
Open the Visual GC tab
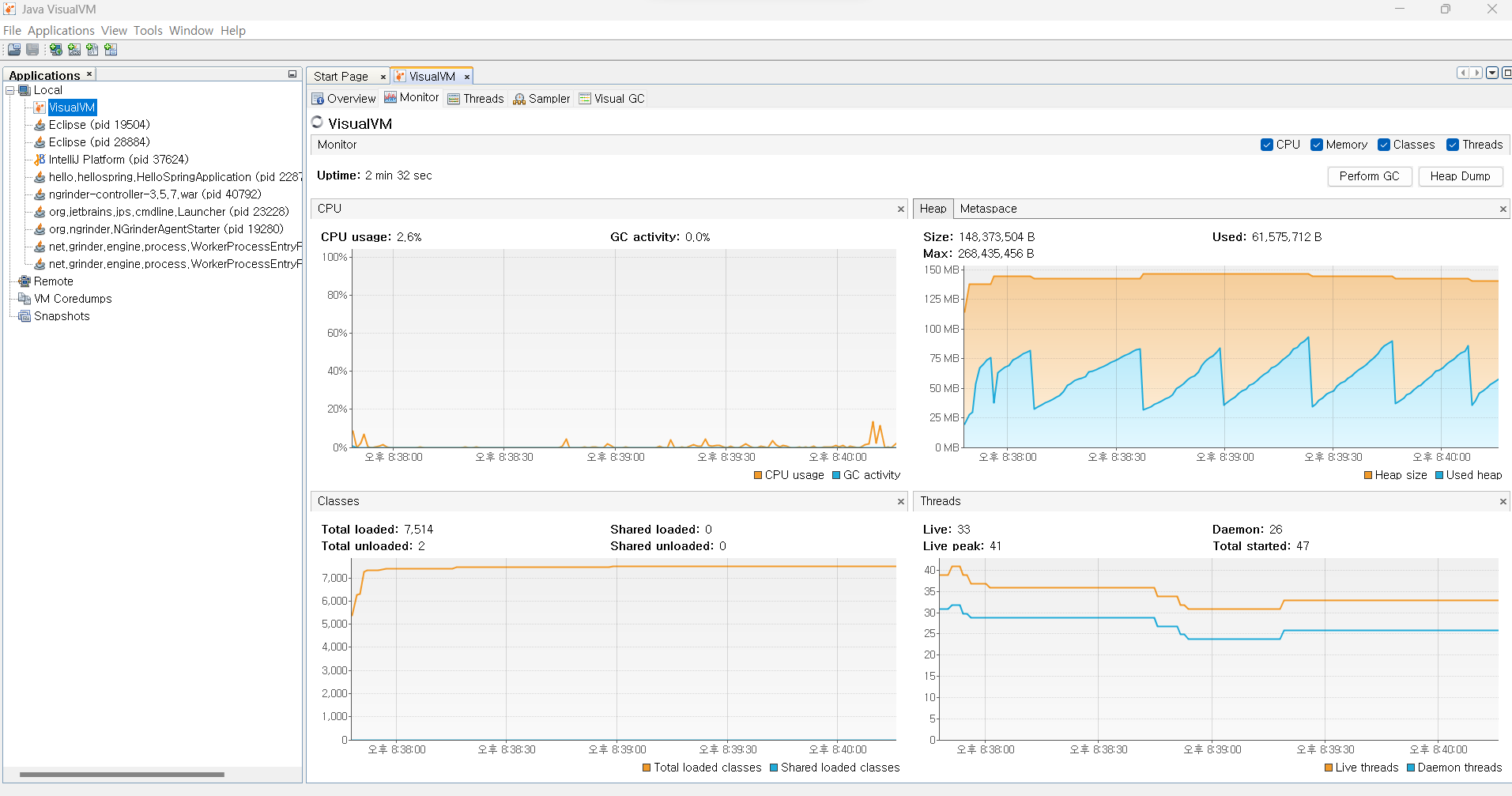click(x=612, y=99)
